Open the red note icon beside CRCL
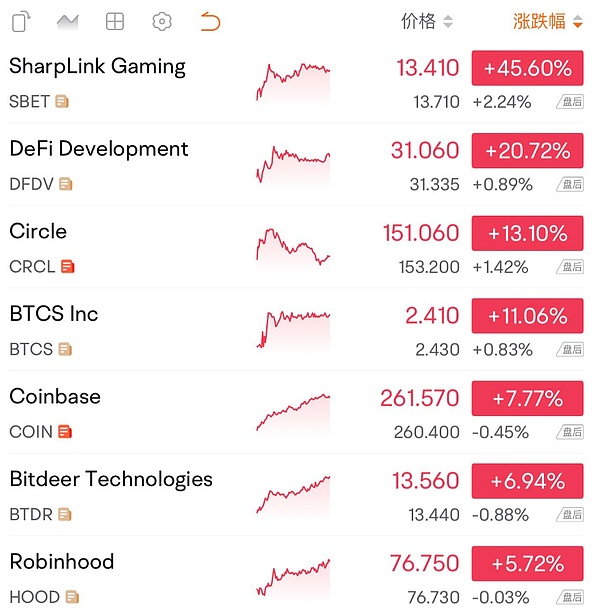Screen dimensions: 600x614 67,266
